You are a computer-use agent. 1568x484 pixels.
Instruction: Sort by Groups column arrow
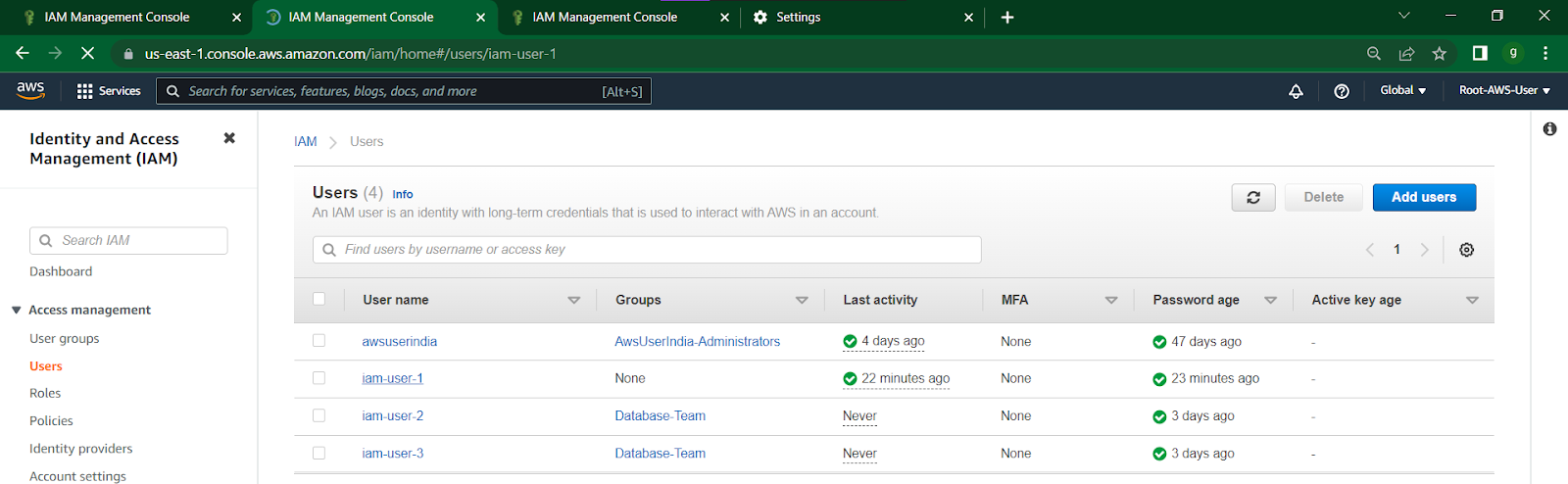tap(802, 301)
